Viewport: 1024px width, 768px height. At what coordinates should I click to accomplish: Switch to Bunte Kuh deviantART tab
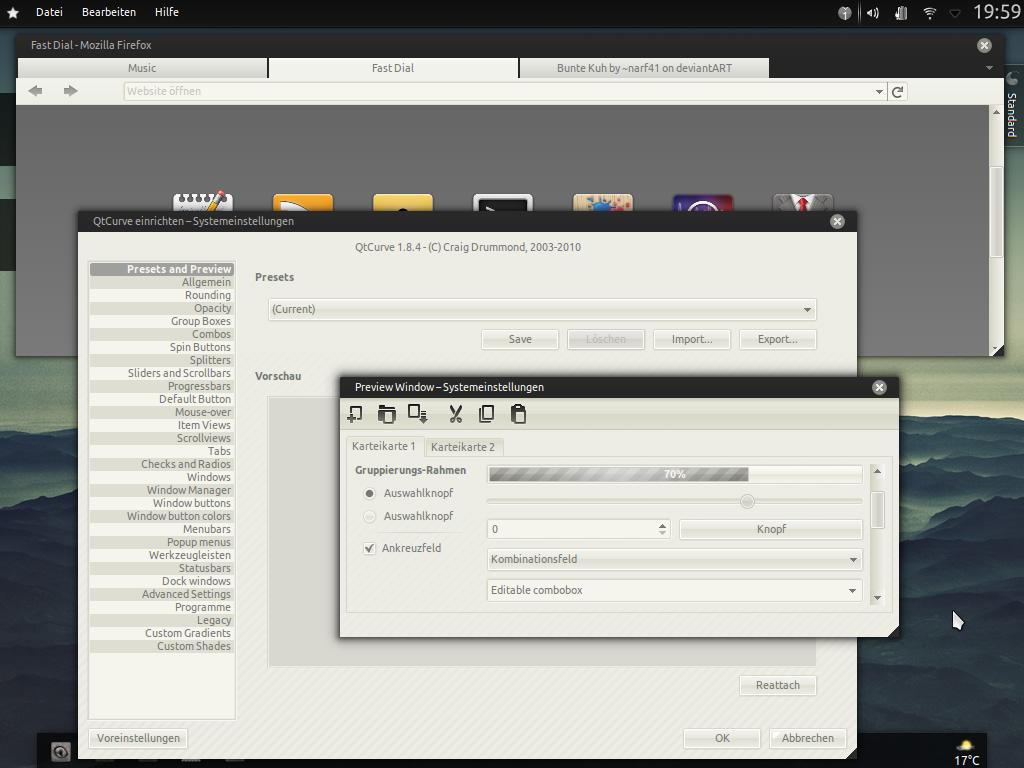coord(644,68)
